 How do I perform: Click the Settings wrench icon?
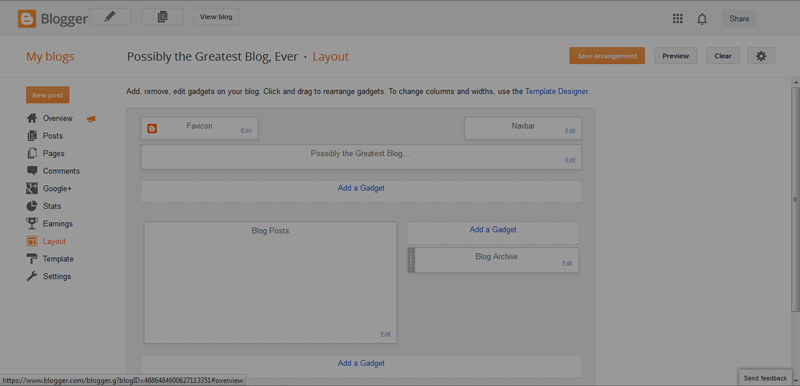click(32, 276)
